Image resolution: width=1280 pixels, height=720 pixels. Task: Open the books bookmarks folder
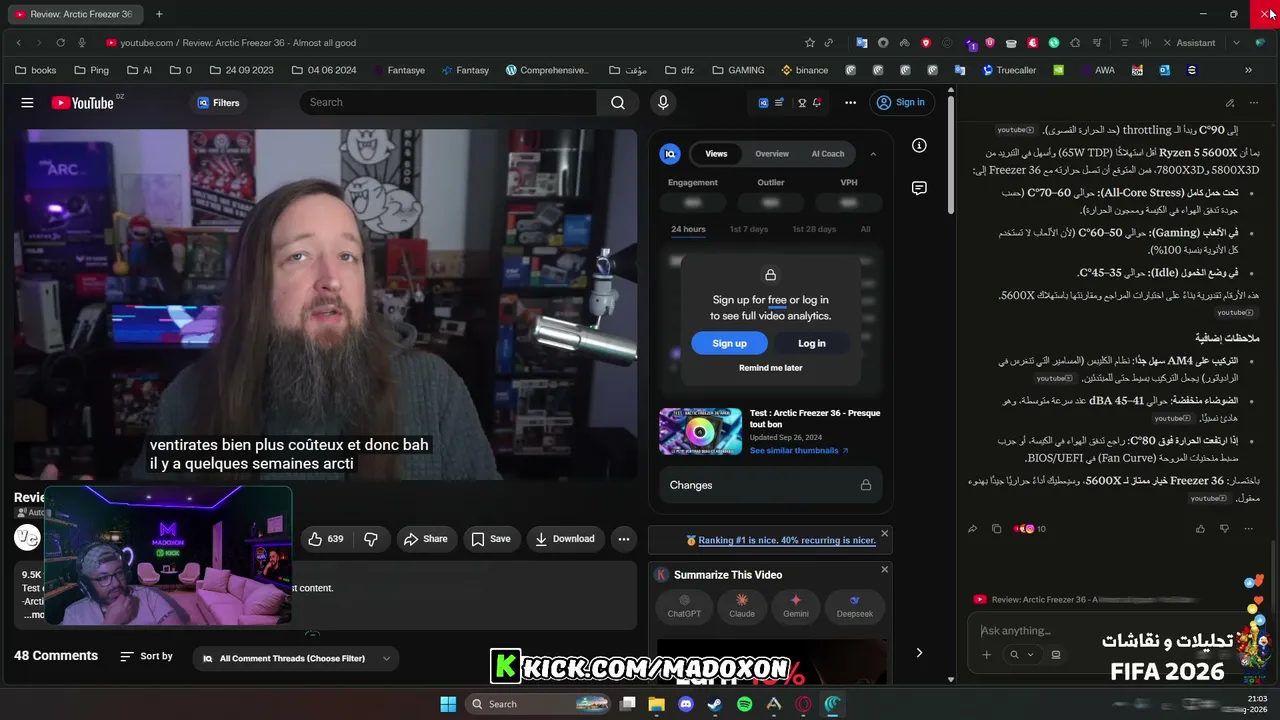36,70
